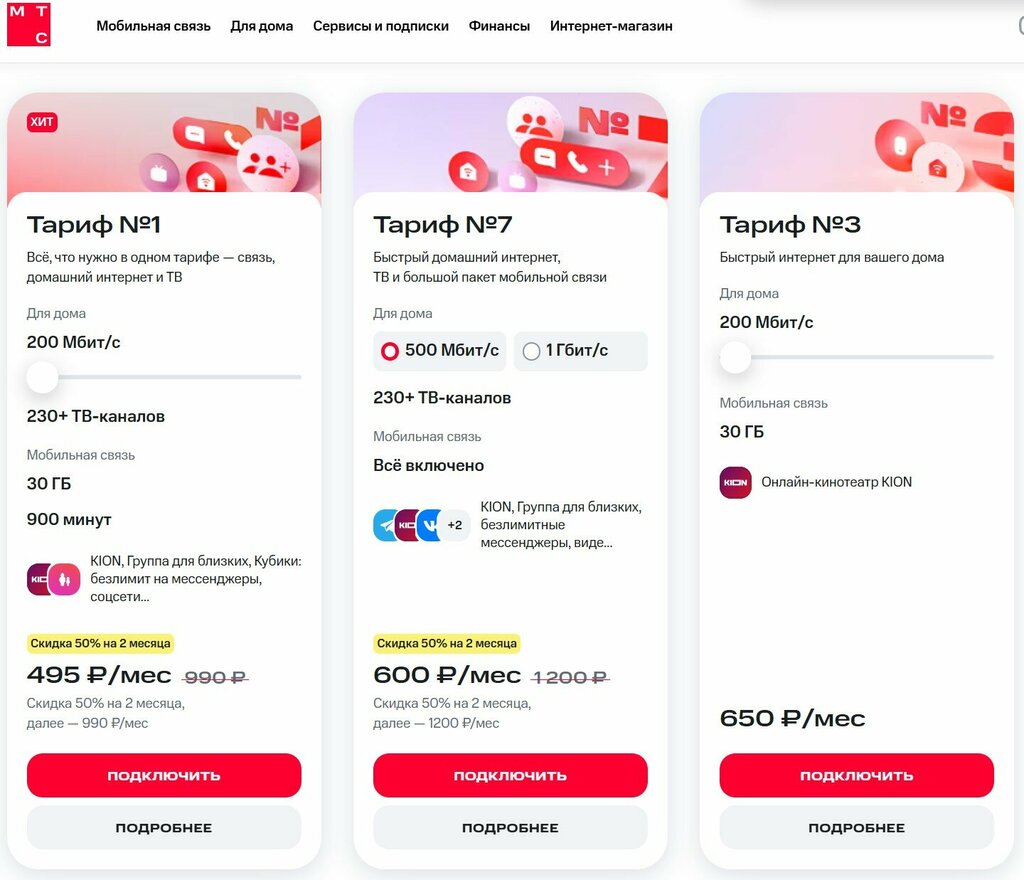Expand the +2 more services badge
The image size is (1024, 880).
tap(455, 525)
